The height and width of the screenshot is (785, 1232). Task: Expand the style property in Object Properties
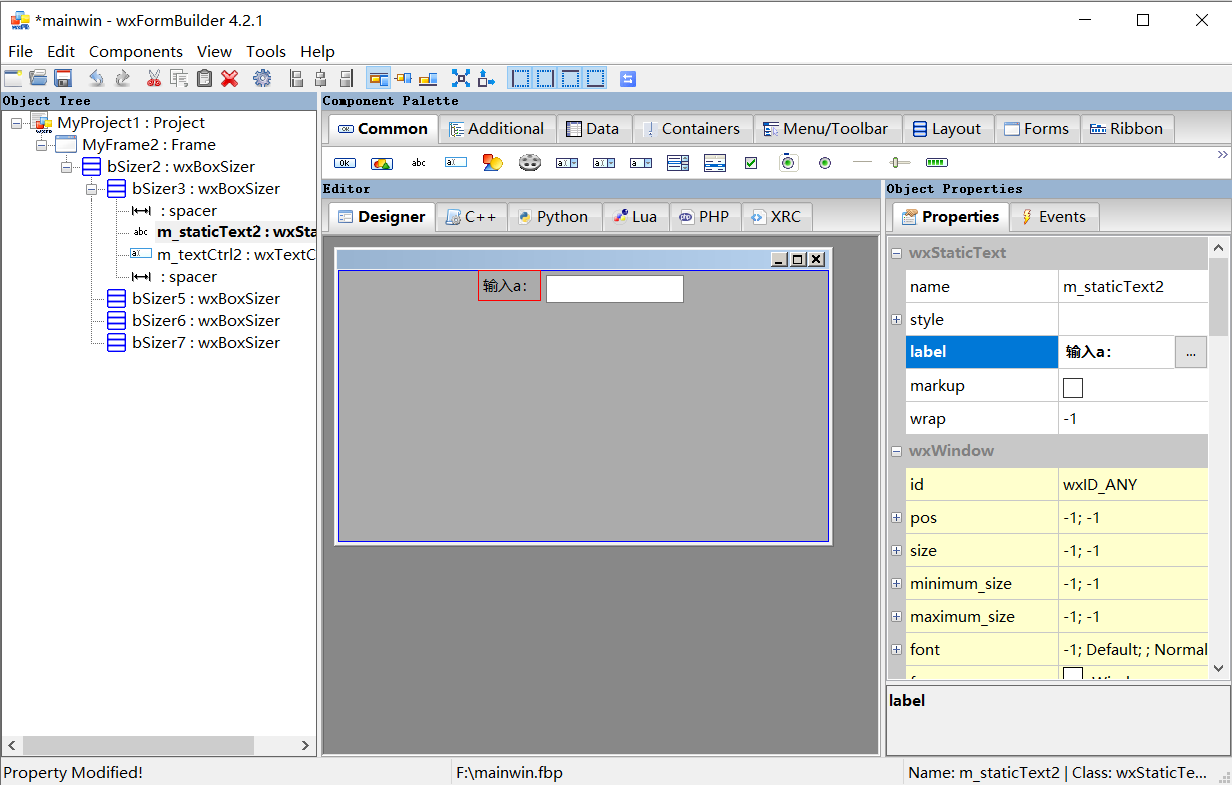897,319
